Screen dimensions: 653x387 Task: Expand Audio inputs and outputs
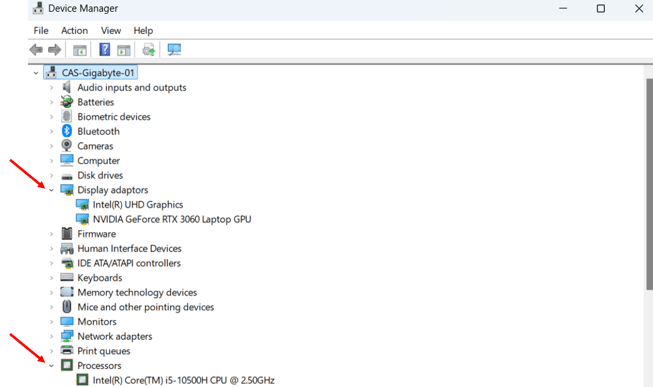51,87
